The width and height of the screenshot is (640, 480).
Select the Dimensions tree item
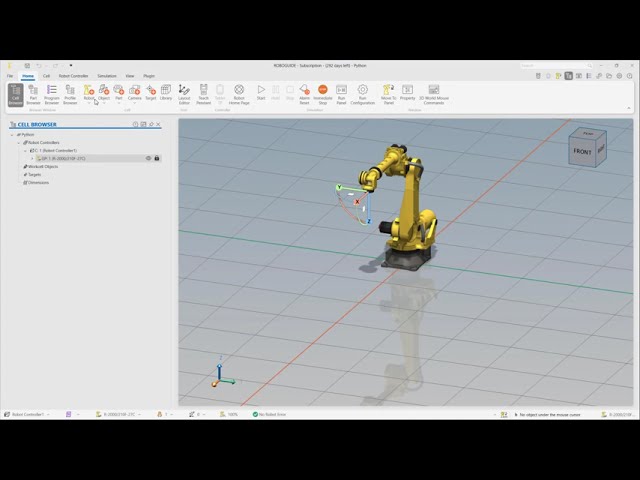click(38, 183)
